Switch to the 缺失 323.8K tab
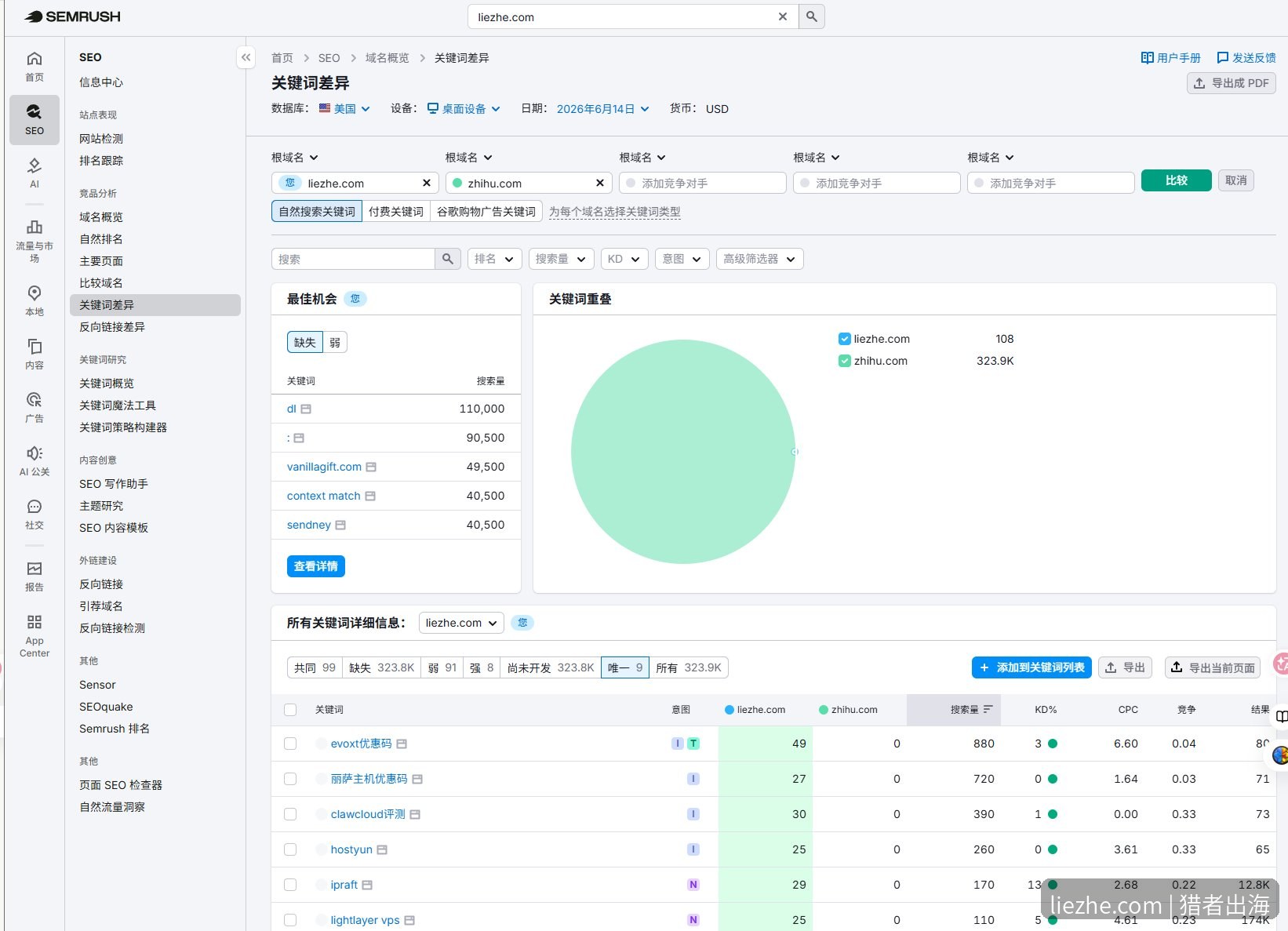1288x931 pixels. (381, 667)
